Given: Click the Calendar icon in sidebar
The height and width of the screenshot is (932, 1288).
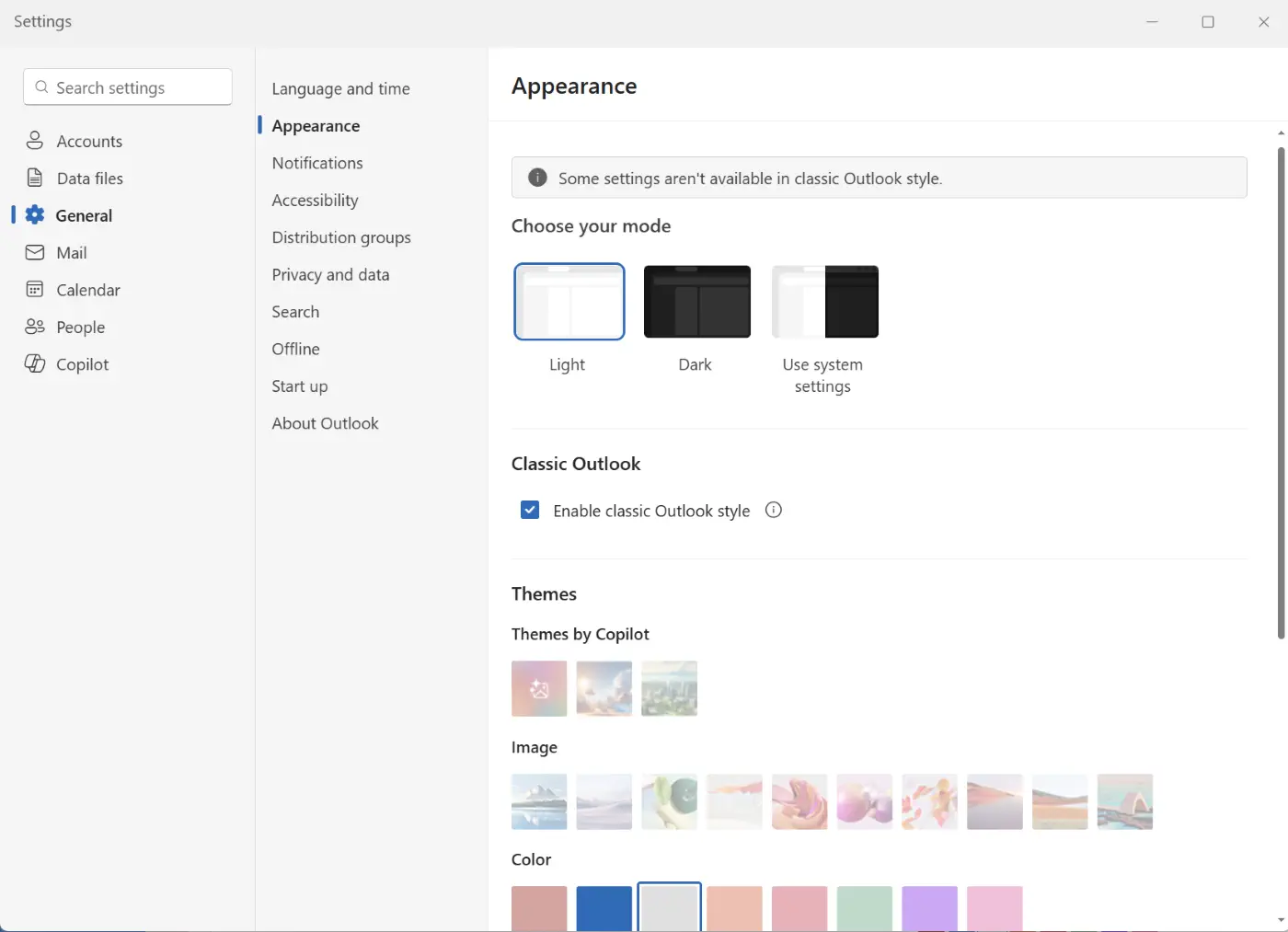Looking at the screenshot, I should (35, 290).
